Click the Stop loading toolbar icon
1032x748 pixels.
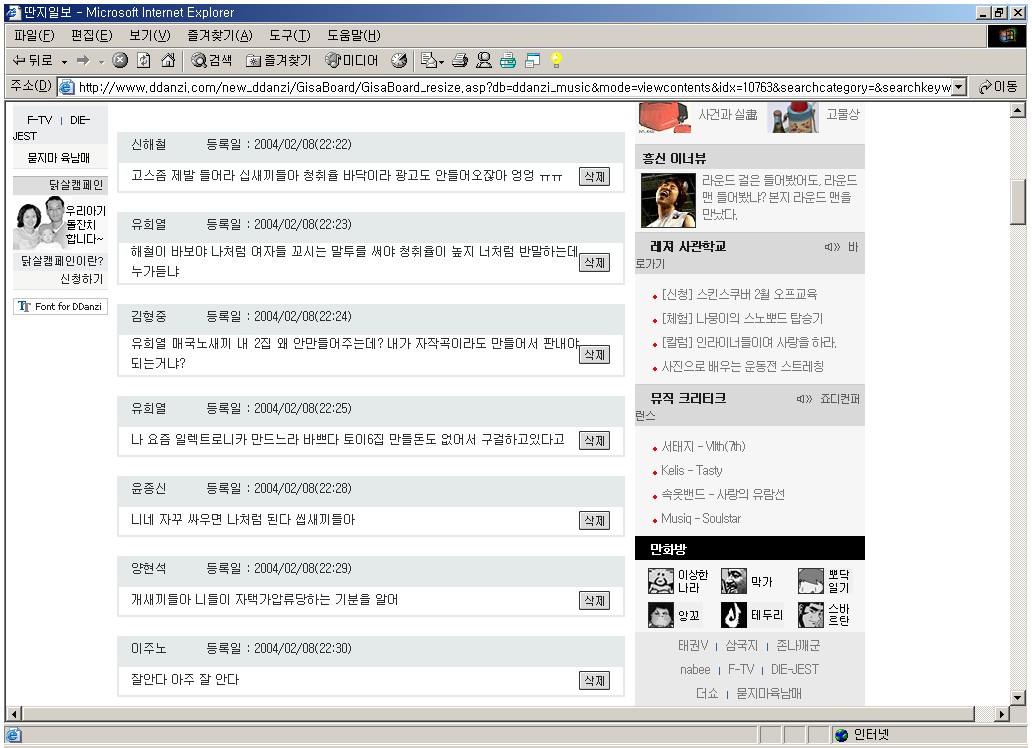(x=120, y=61)
